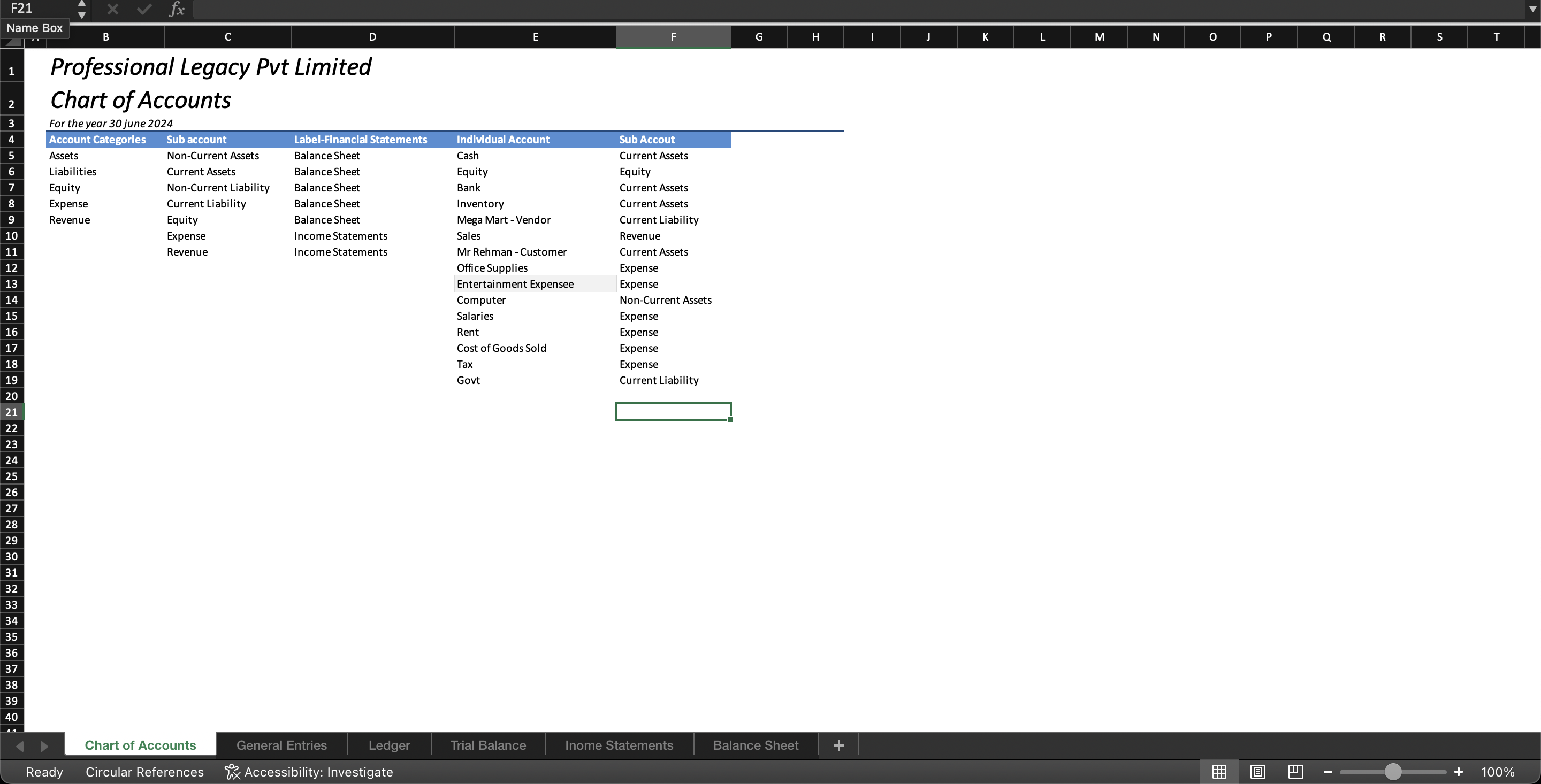The image size is (1541, 784).
Task: Select the Page Layout view icon
Action: (1257, 772)
